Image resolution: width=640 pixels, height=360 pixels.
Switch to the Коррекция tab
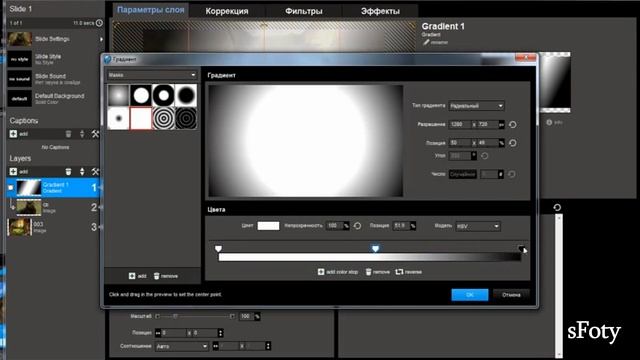click(x=227, y=11)
